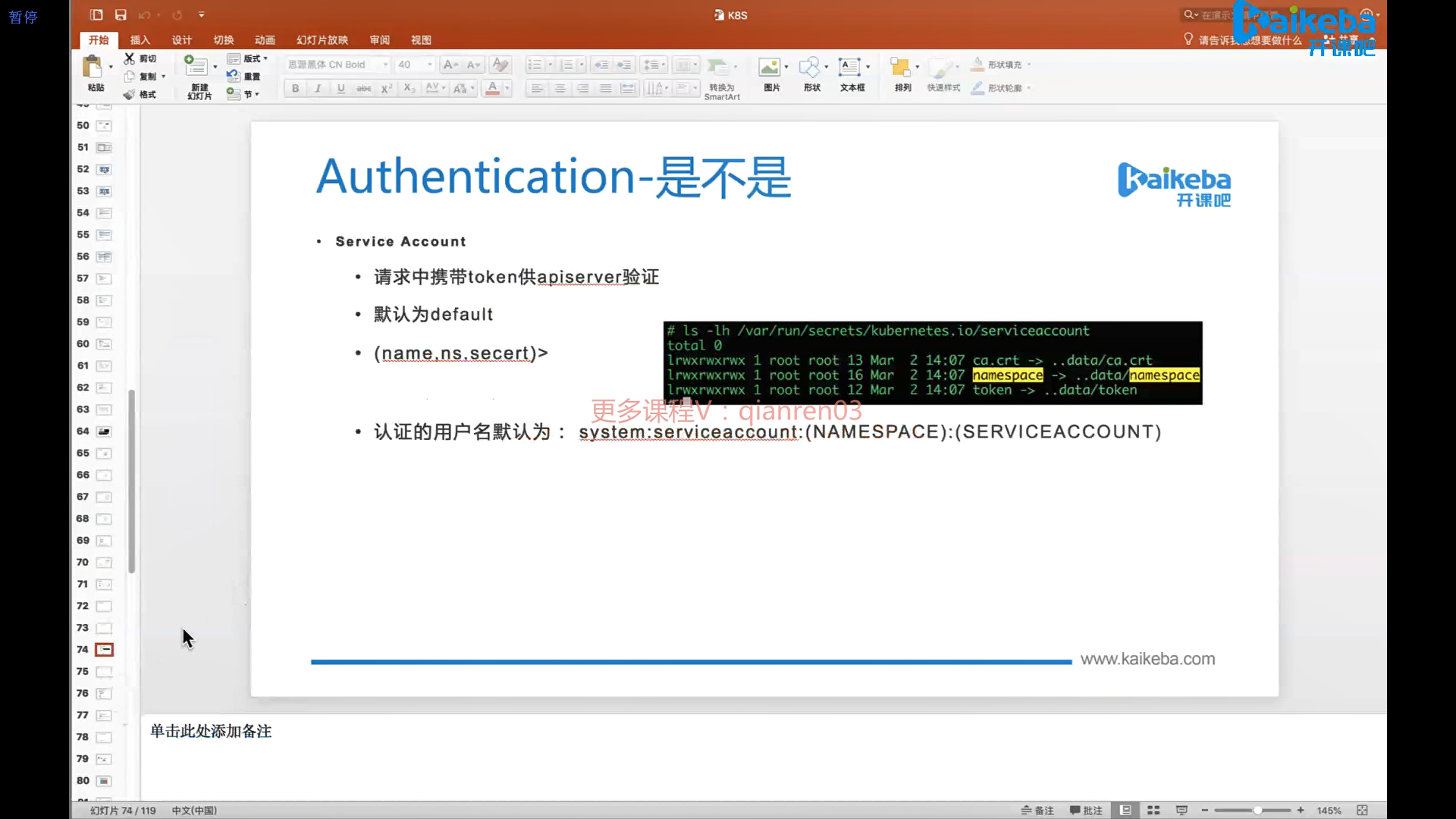Click the 备注 notes button in status bar
The width and height of the screenshot is (1456, 819).
(1037, 810)
